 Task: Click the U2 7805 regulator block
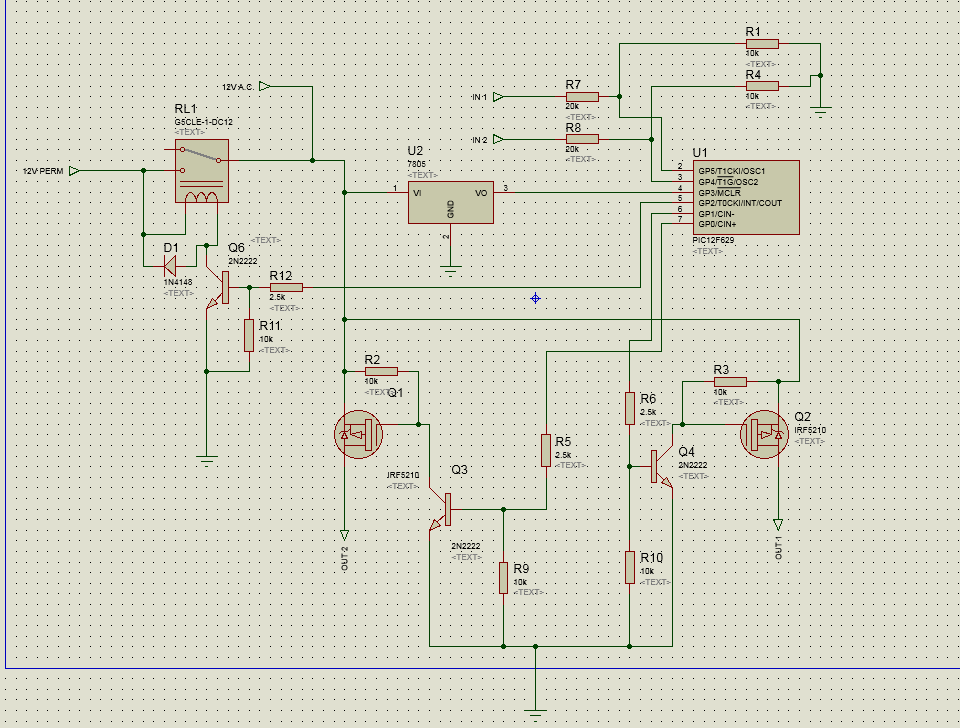point(451,203)
